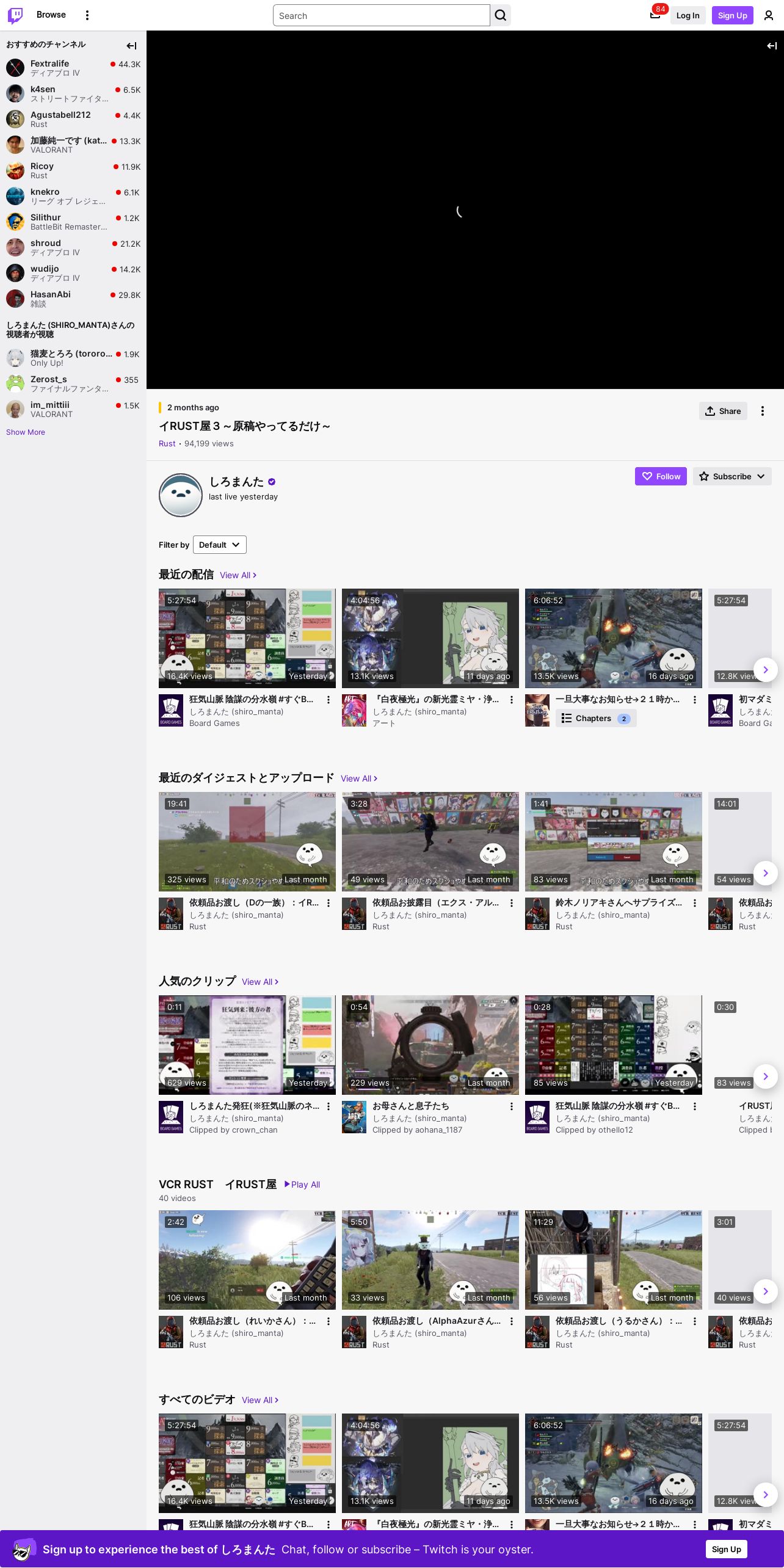Screen dimensions: 784x1568
Task: Collapse the recommended channels sidebar
Action: point(131,45)
